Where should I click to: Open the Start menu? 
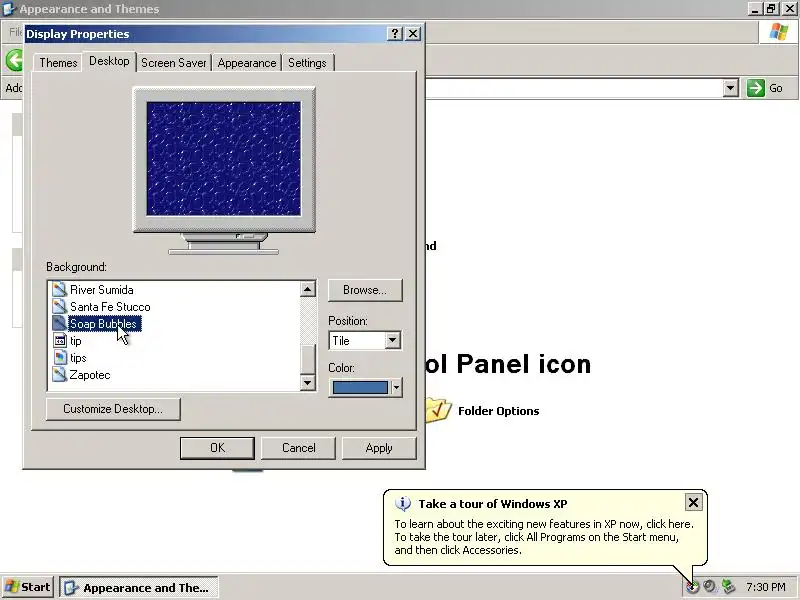(28, 587)
